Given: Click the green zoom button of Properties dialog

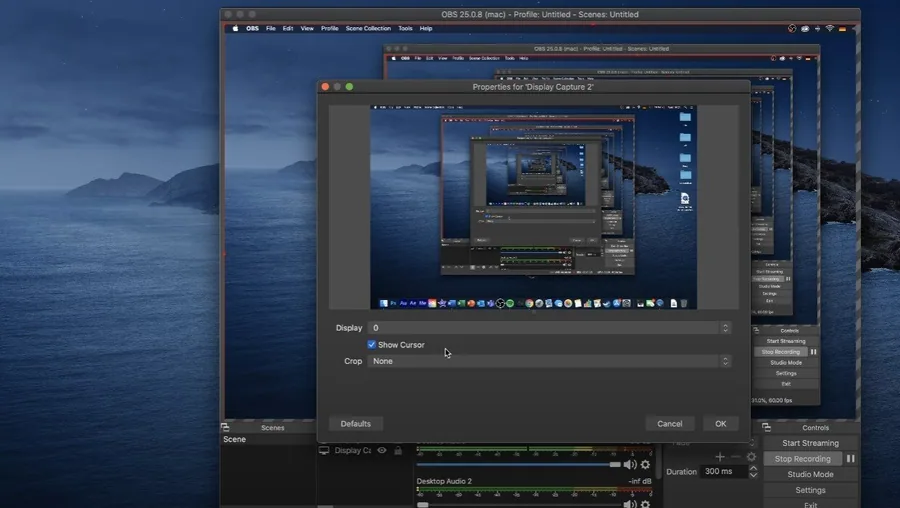Looking at the screenshot, I should coord(350,87).
